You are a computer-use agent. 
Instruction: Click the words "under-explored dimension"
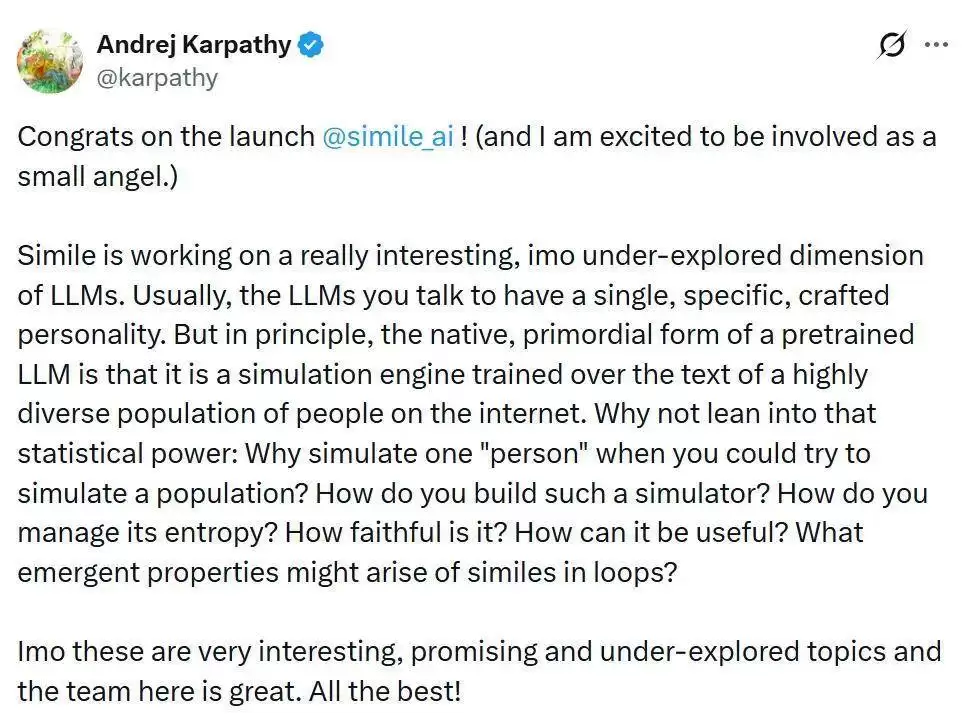pyautogui.click(x=760, y=255)
